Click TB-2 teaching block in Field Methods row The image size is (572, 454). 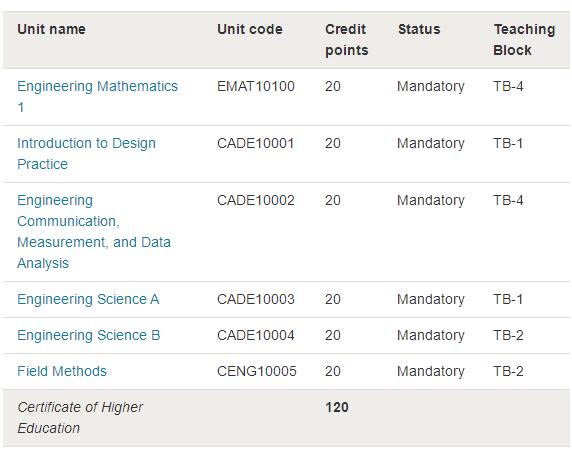coord(508,371)
